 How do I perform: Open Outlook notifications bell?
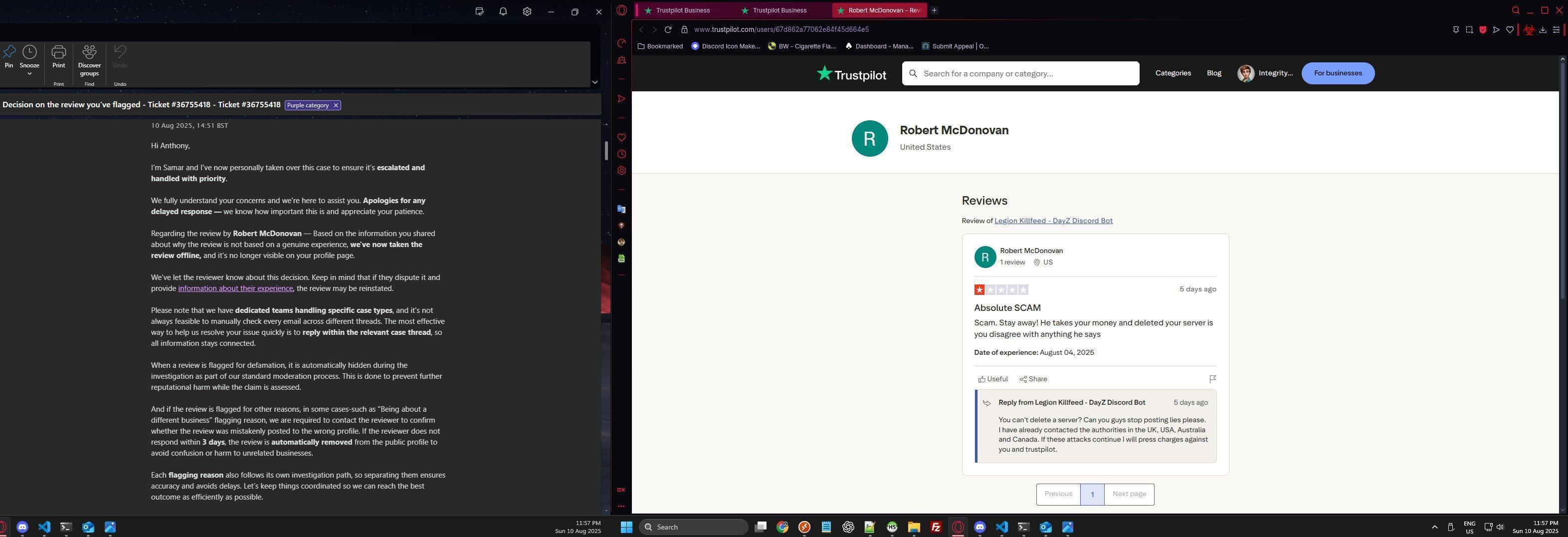pyautogui.click(x=503, y=11)
